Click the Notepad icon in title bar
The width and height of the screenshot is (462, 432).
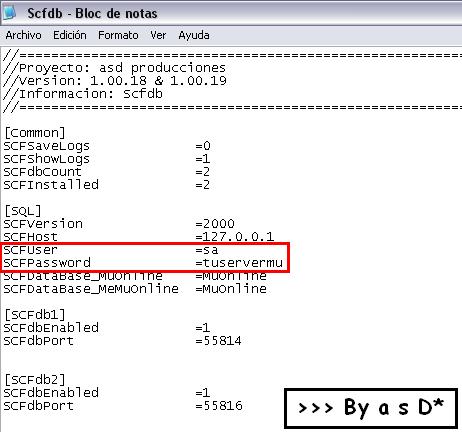9,13
